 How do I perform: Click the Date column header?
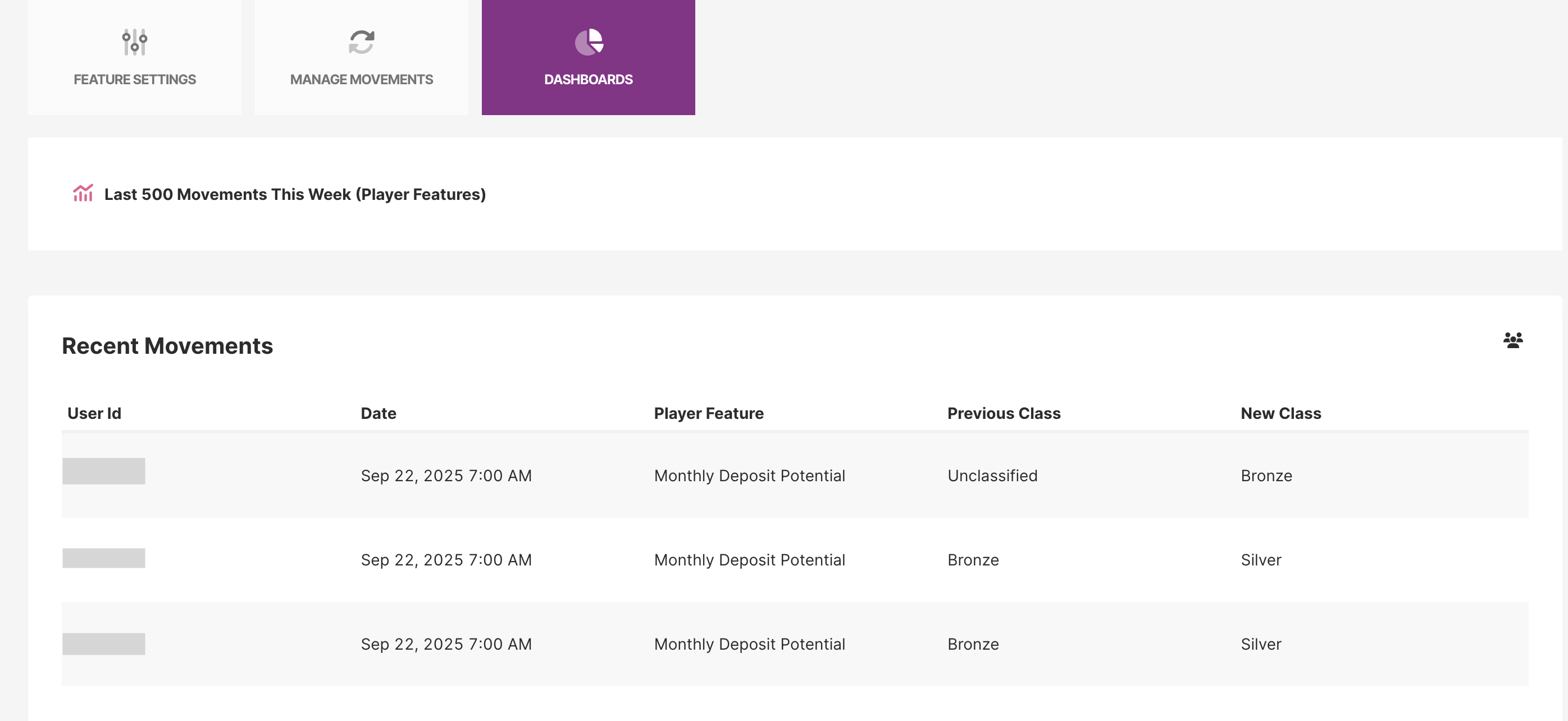click(378, 413)
